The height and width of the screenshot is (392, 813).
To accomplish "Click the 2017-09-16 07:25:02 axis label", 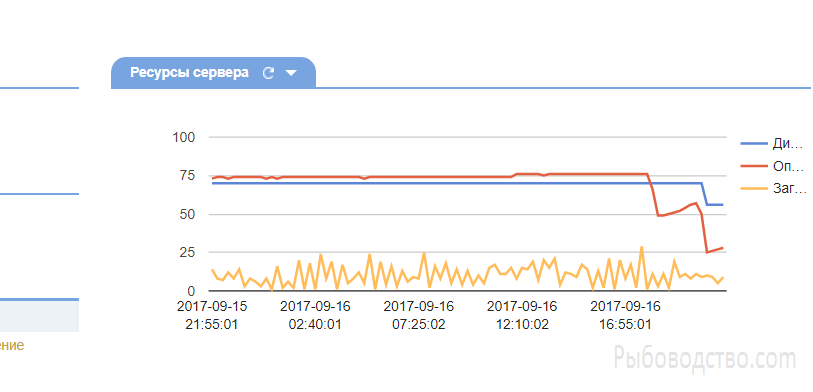I will 419,315.
